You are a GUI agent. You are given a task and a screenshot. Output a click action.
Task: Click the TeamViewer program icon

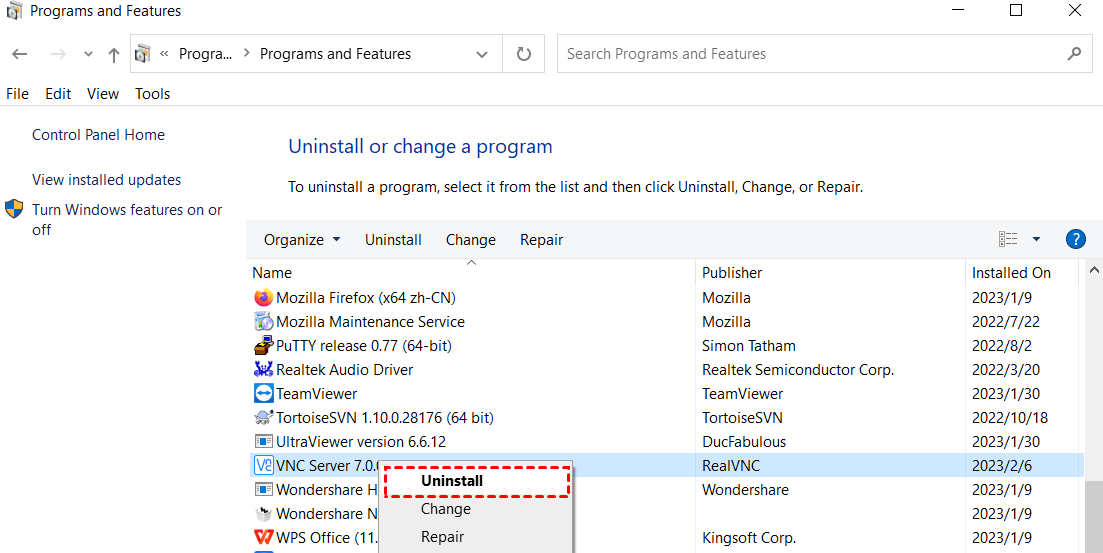pyautogui.click(x=263, y=394)
